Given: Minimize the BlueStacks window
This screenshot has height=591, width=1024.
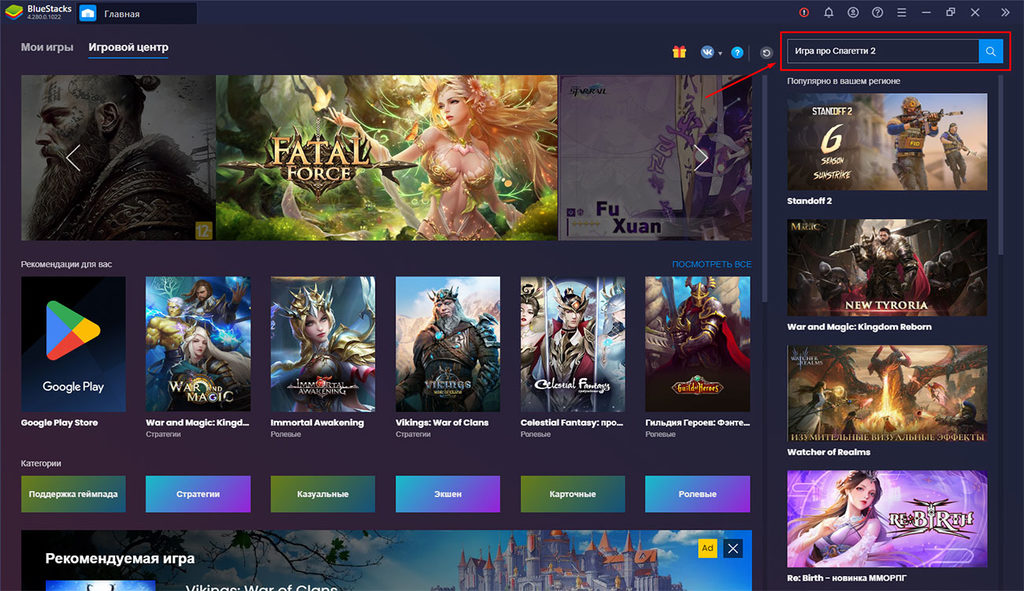Looking at the screenshot, I should pos(926,12).
